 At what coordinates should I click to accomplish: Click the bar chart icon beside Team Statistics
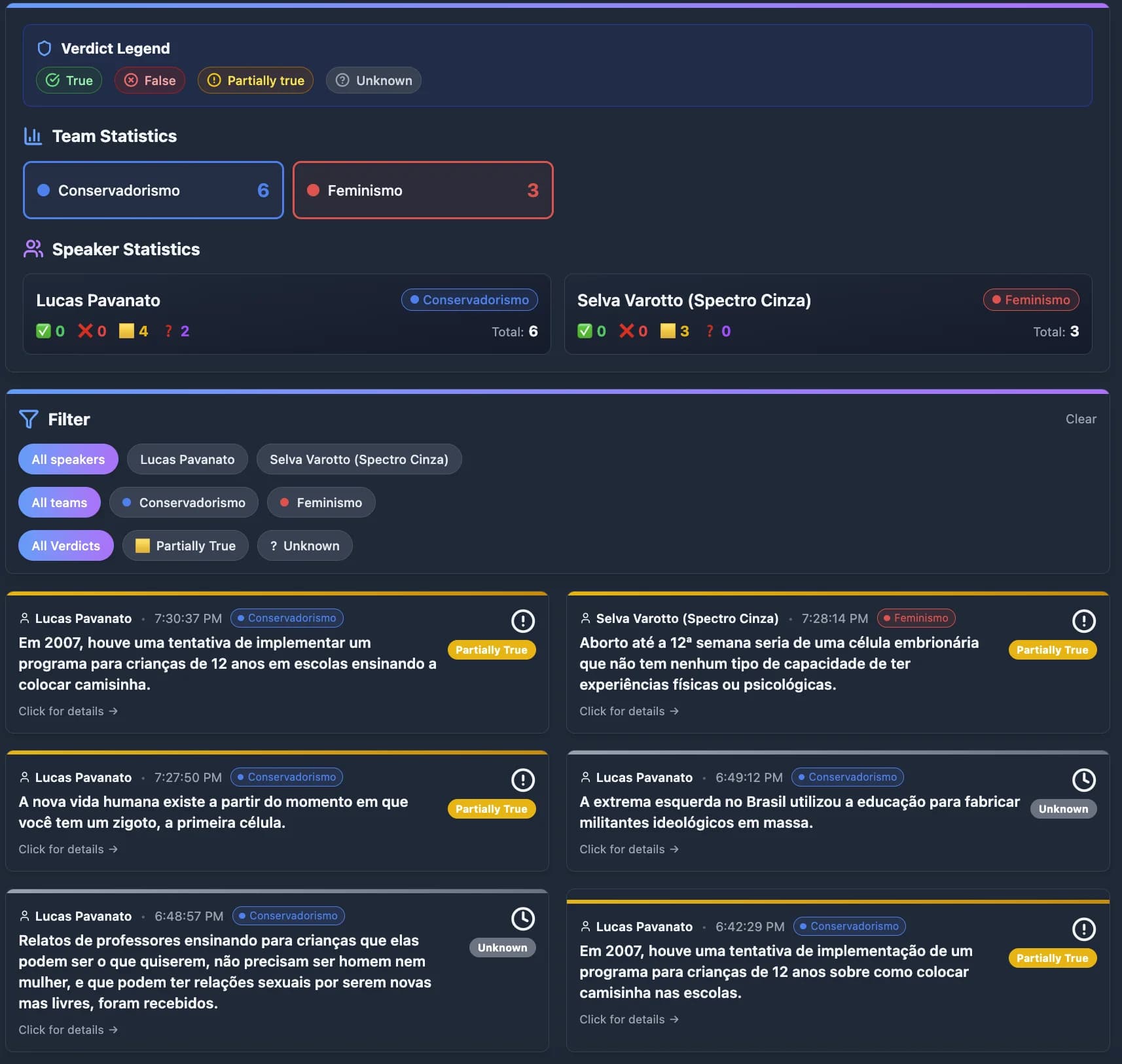[33, 136]
